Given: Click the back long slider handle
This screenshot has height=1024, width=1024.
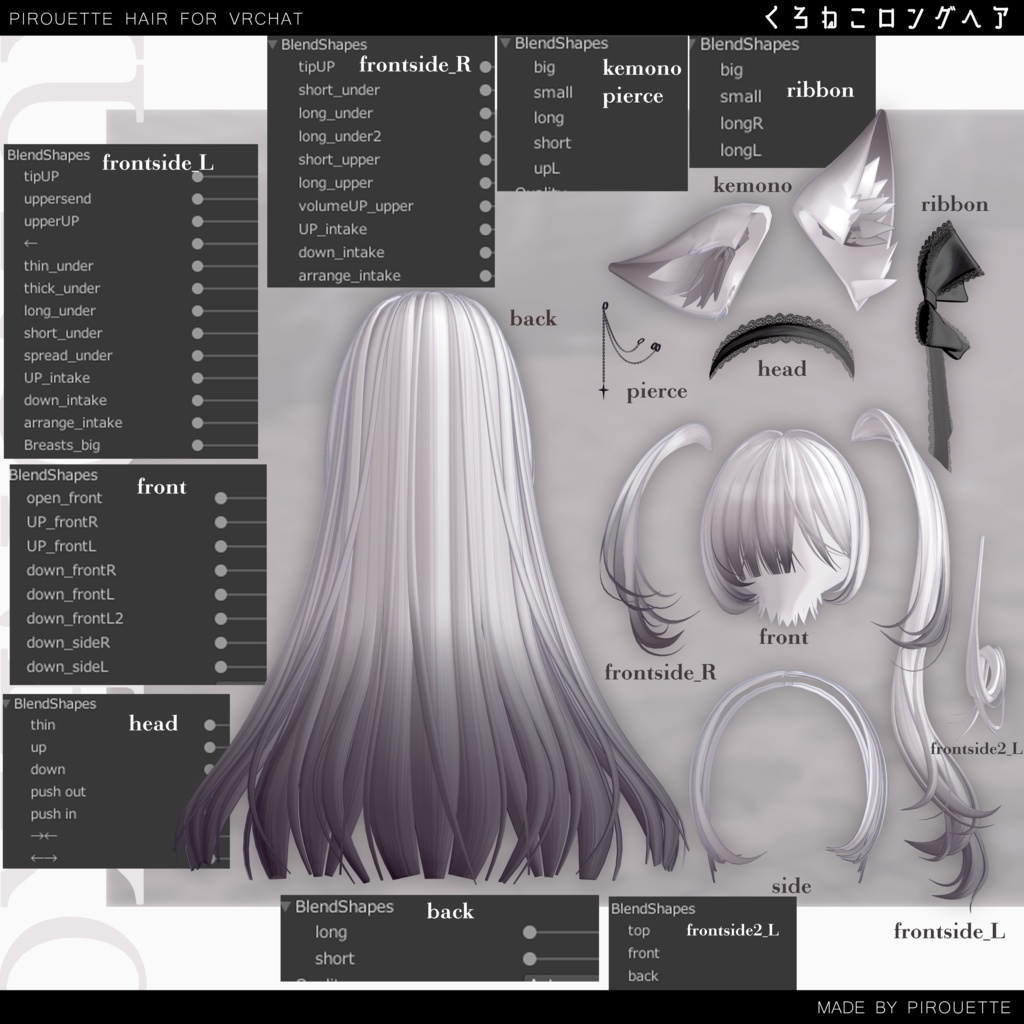Looking at the screenshot, I should 530,933.
